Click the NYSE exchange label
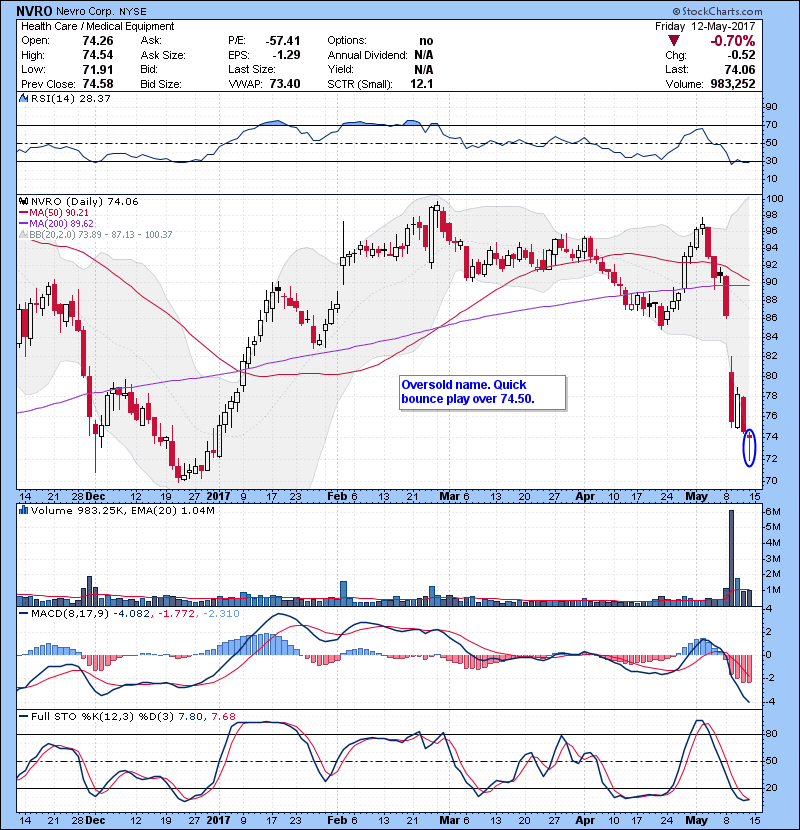This screenshot has width=800, height=830. tap(133, 11)
